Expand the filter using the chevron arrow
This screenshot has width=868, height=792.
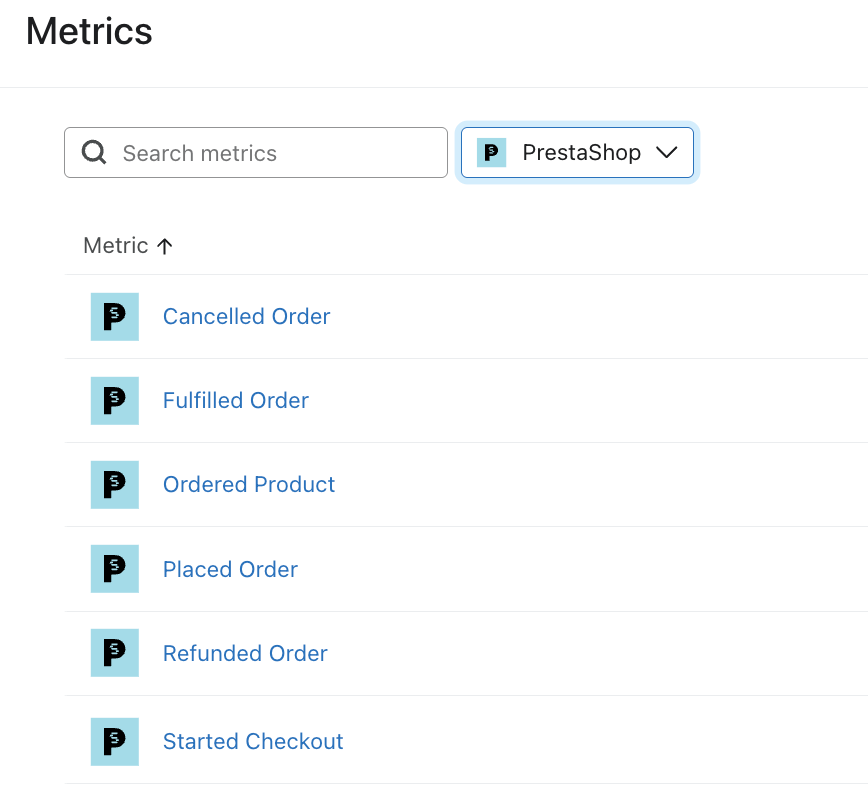pyautogui.click(x=666, y=153)
